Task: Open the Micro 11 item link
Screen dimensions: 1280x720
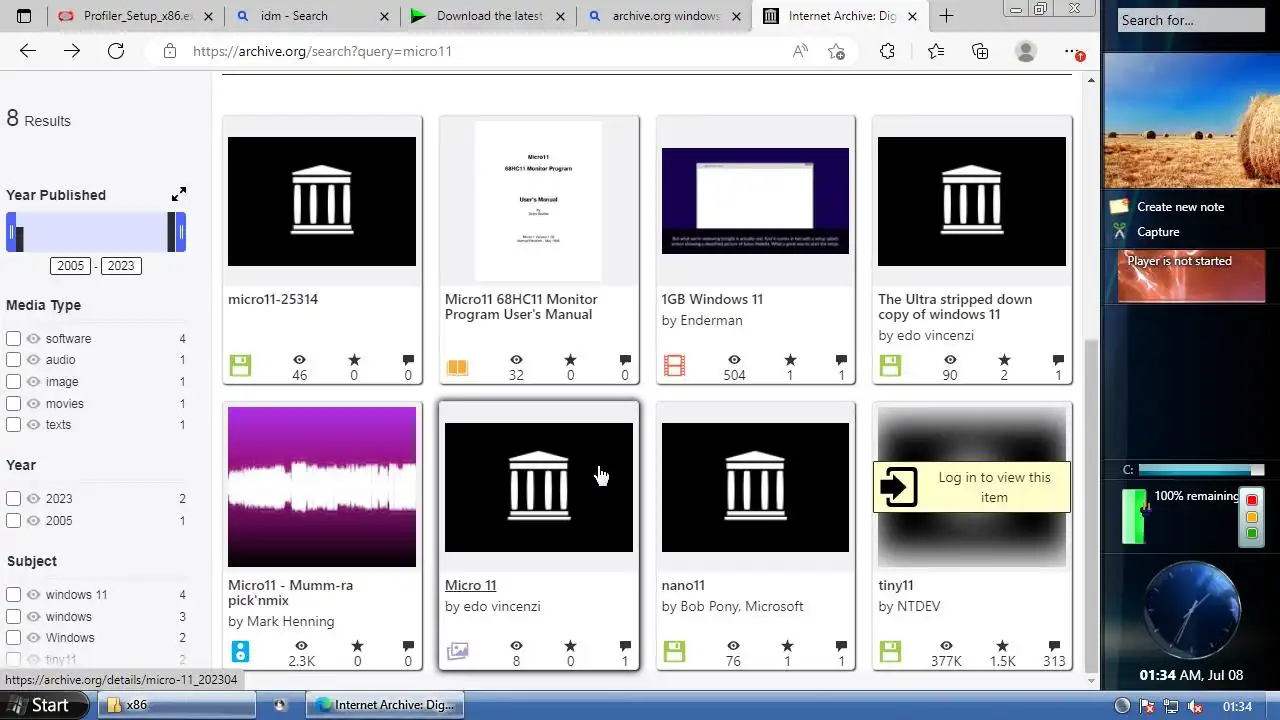Action: point(470,585)
